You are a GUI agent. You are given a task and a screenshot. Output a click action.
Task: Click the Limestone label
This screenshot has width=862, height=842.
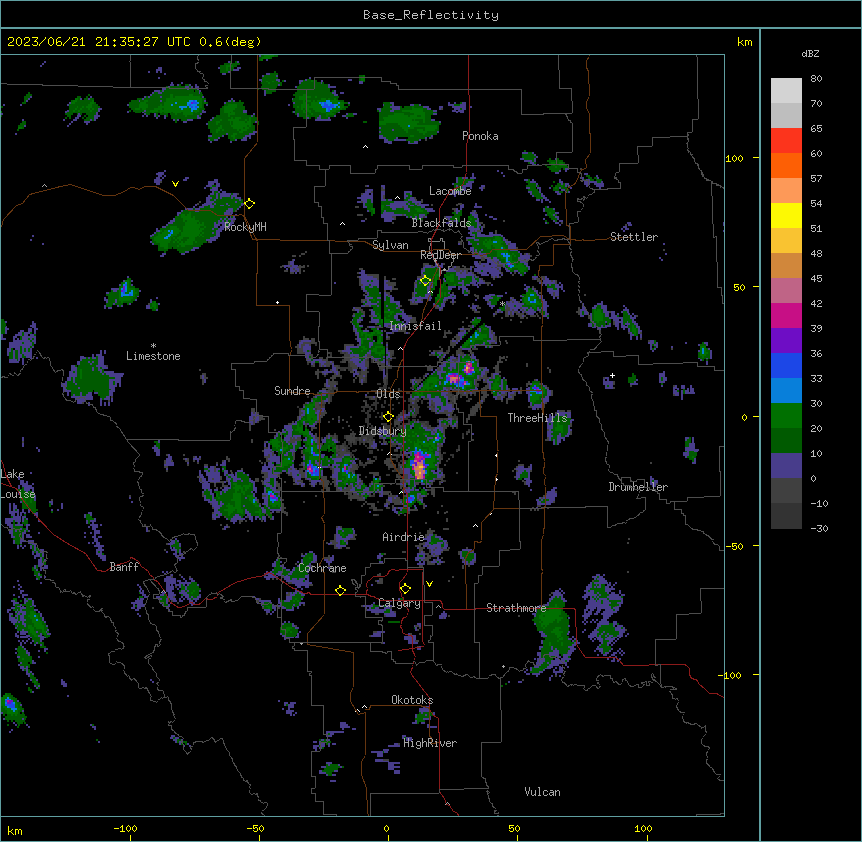[153, 356]
